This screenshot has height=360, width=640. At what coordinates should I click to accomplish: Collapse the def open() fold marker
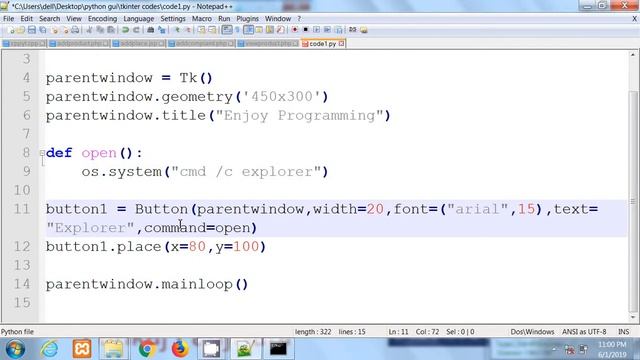pyautogui.click(x=42, y=153)
